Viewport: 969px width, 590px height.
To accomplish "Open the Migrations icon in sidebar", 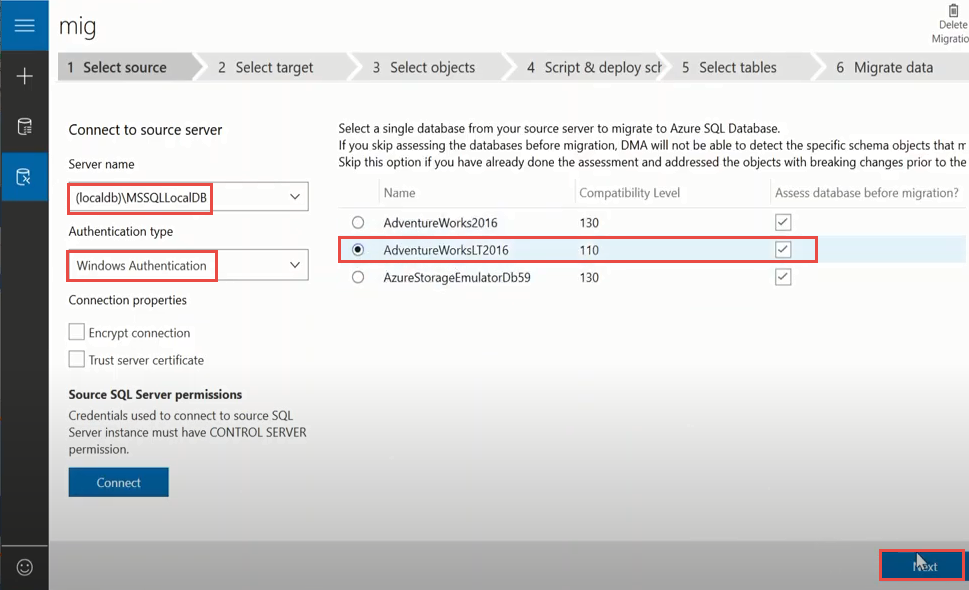I will click(24, 177).
